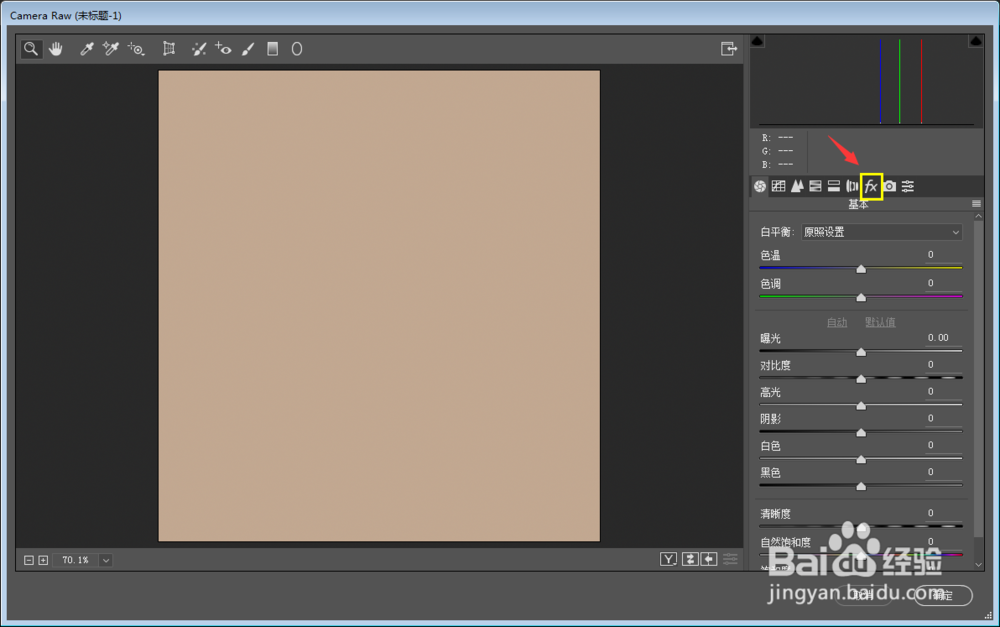This screenshot has width=1000, height=627.
Task: Toggle full screen mode icon
Action: [x=728, y=48]
